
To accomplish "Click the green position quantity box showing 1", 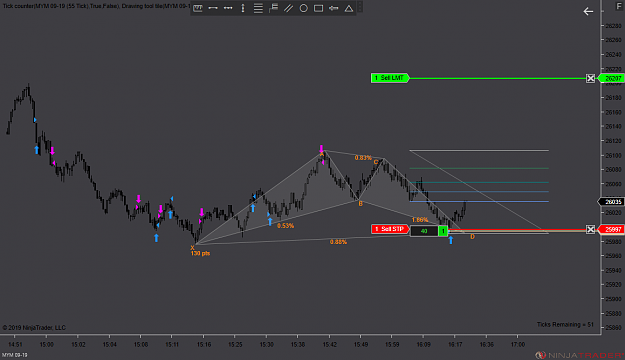I will pyautogui.click(x=443, y=231).
